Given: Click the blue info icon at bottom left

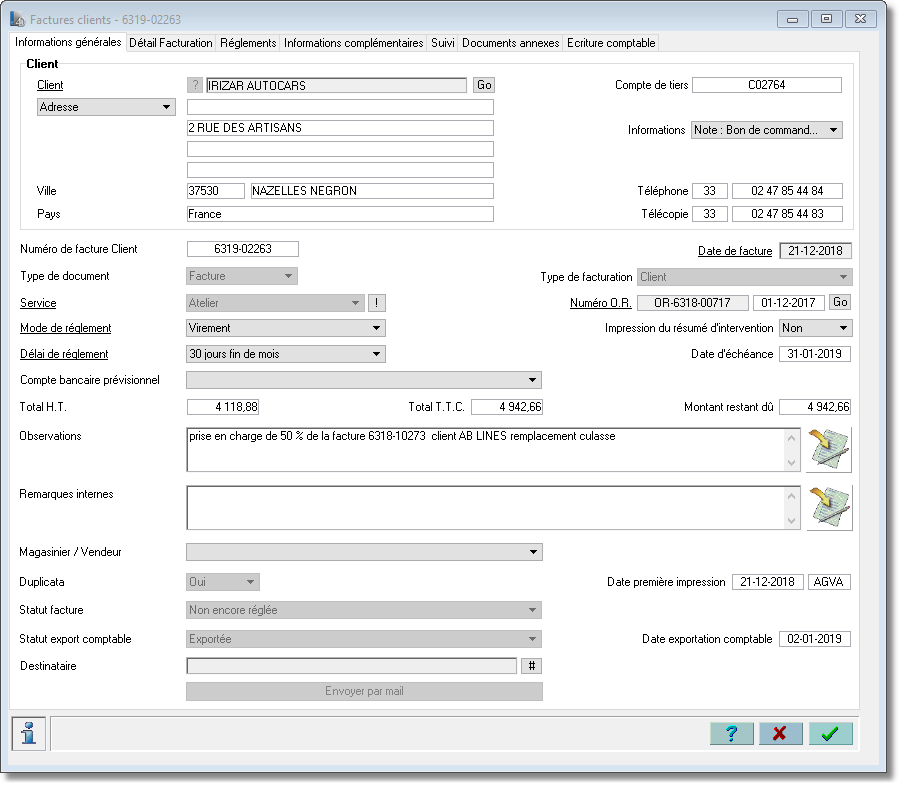Looking at the screenshot, I should [x=29, y=733].
